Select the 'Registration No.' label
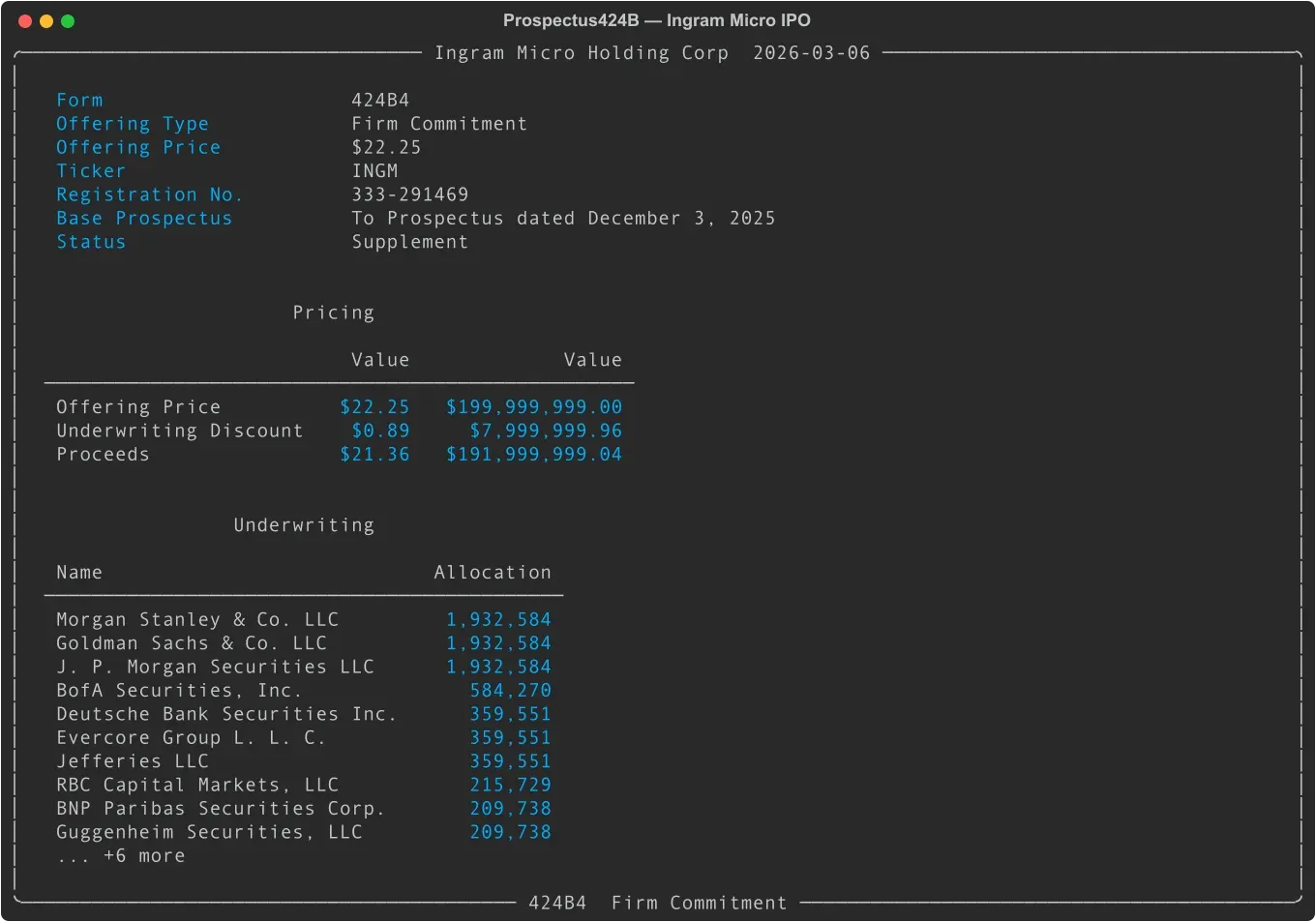The width and height of the screenshot is (1316, 922). (x=149, y=194)
